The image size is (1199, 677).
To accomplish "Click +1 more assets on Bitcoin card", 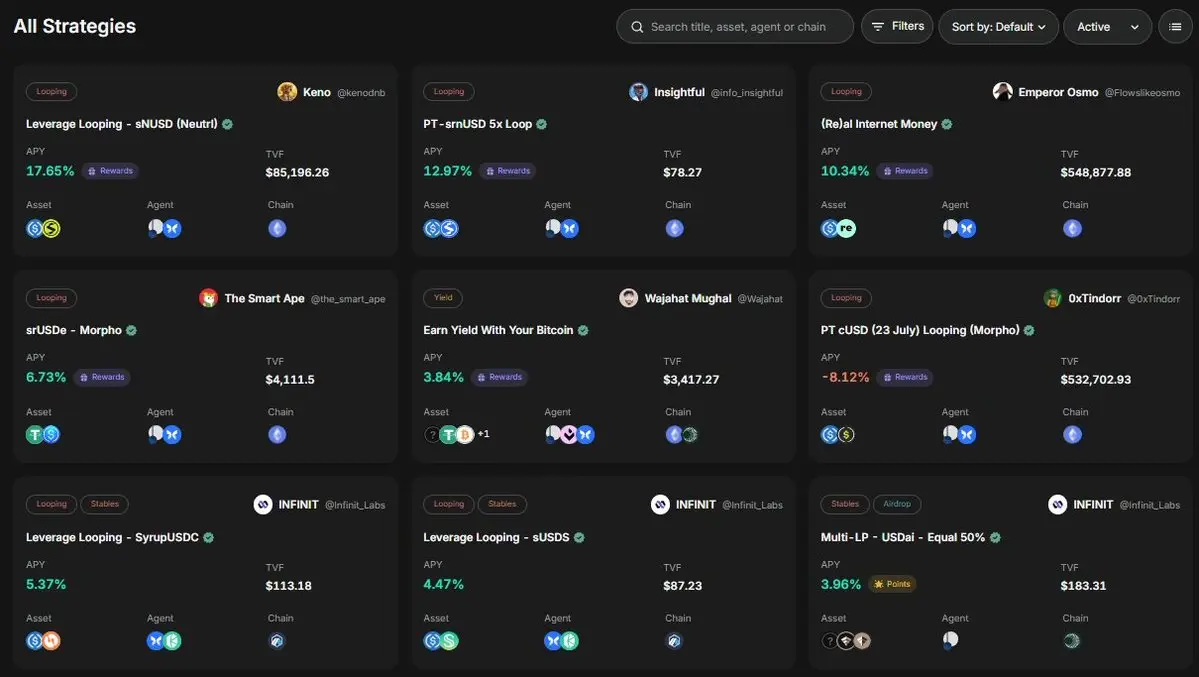I will point(483,434).
